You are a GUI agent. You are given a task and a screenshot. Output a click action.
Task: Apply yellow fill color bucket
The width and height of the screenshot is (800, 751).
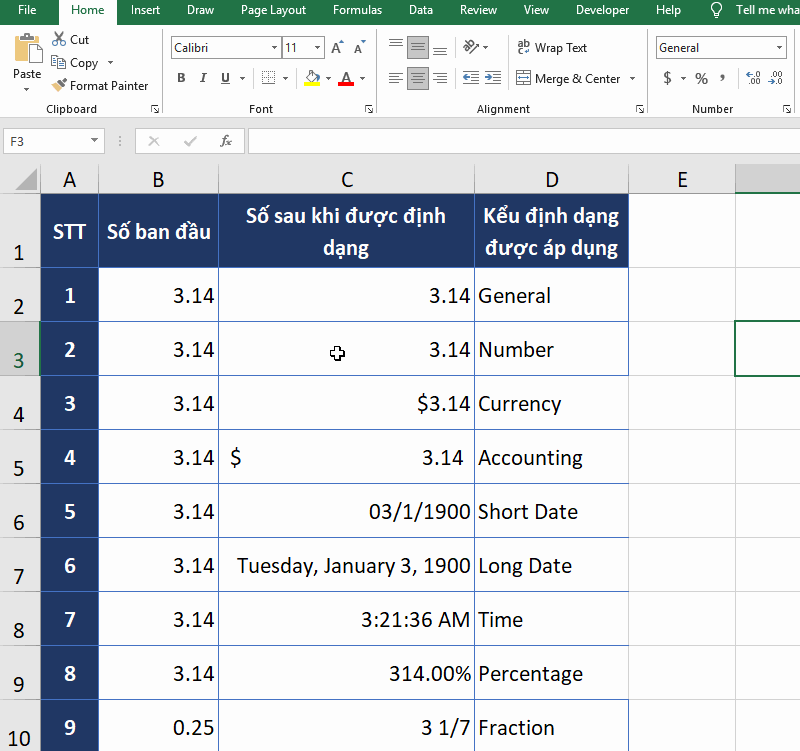pos(312,78)
